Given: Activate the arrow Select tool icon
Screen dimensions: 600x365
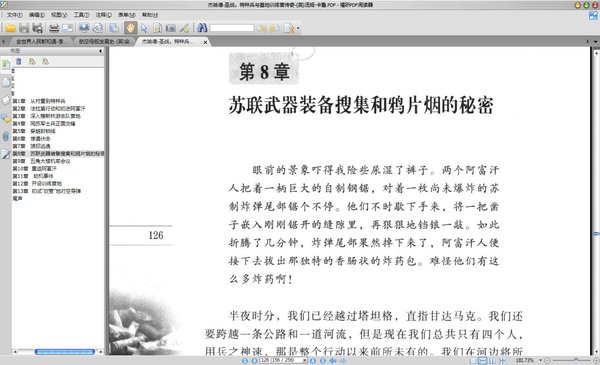Looking at the screenshot, I should pyautogui.click(x=144, y=28).
